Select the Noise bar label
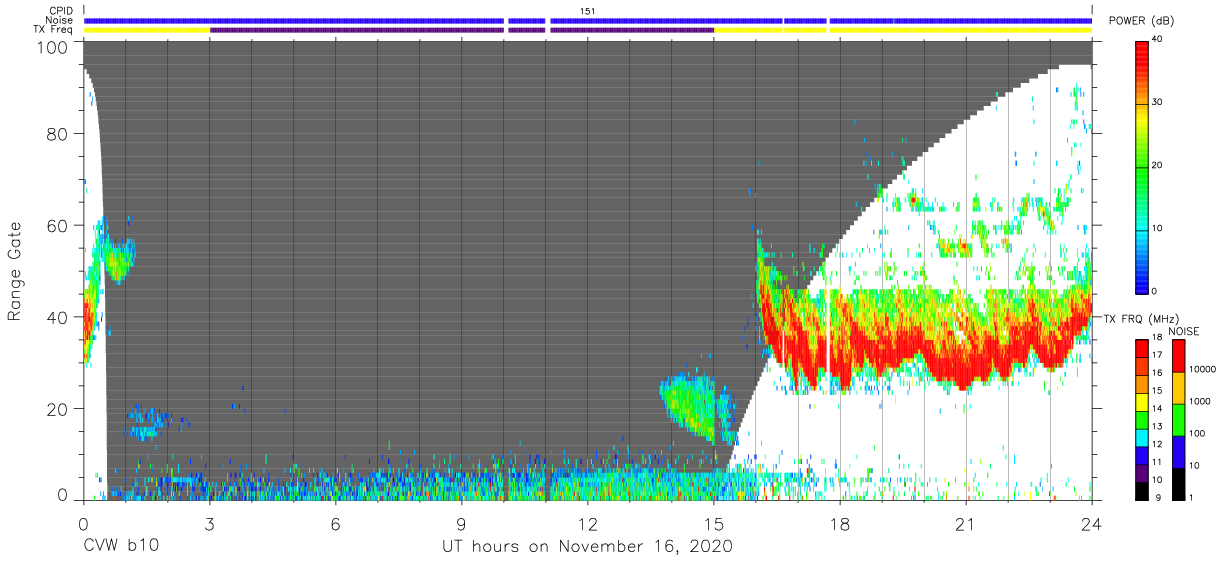Image resolution: width=1228 pixels, height=567 pixels. click(58, 20)
